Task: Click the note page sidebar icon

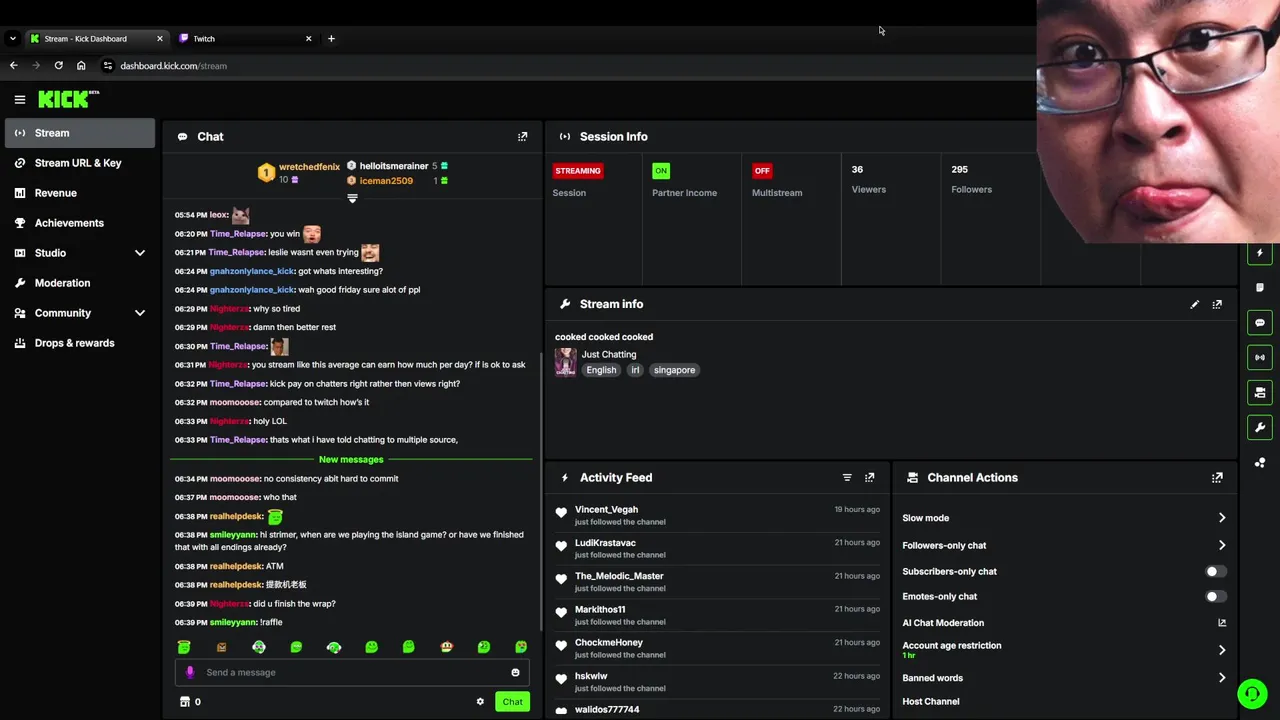Action: pyautogui.click(x=1260, y=288)
